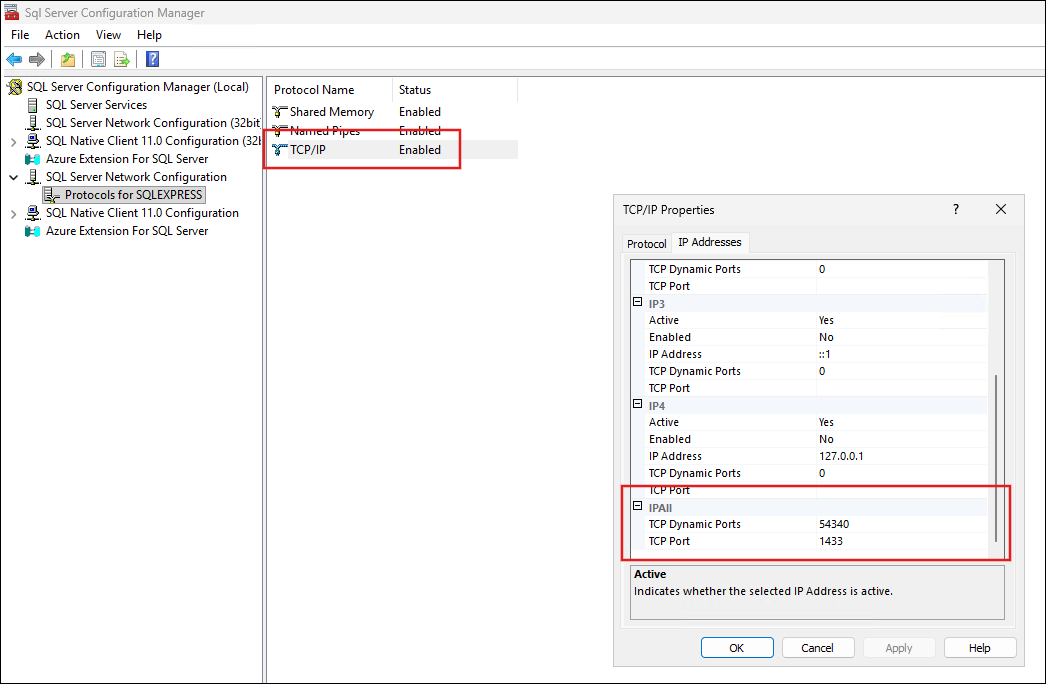Close the TCP/IP Properties dialog
The width and height of the screenshot is (1046, 684).
pos(1001,210)
